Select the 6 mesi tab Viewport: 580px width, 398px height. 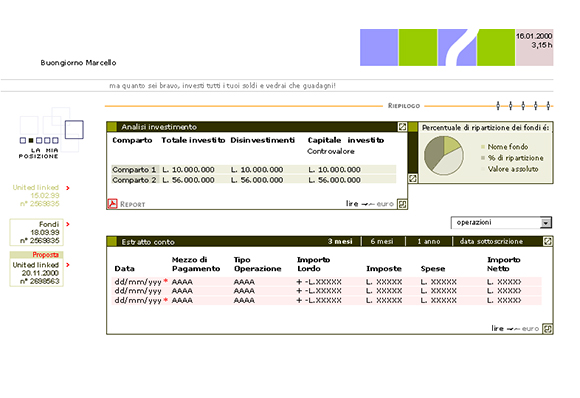click(382, 242)
